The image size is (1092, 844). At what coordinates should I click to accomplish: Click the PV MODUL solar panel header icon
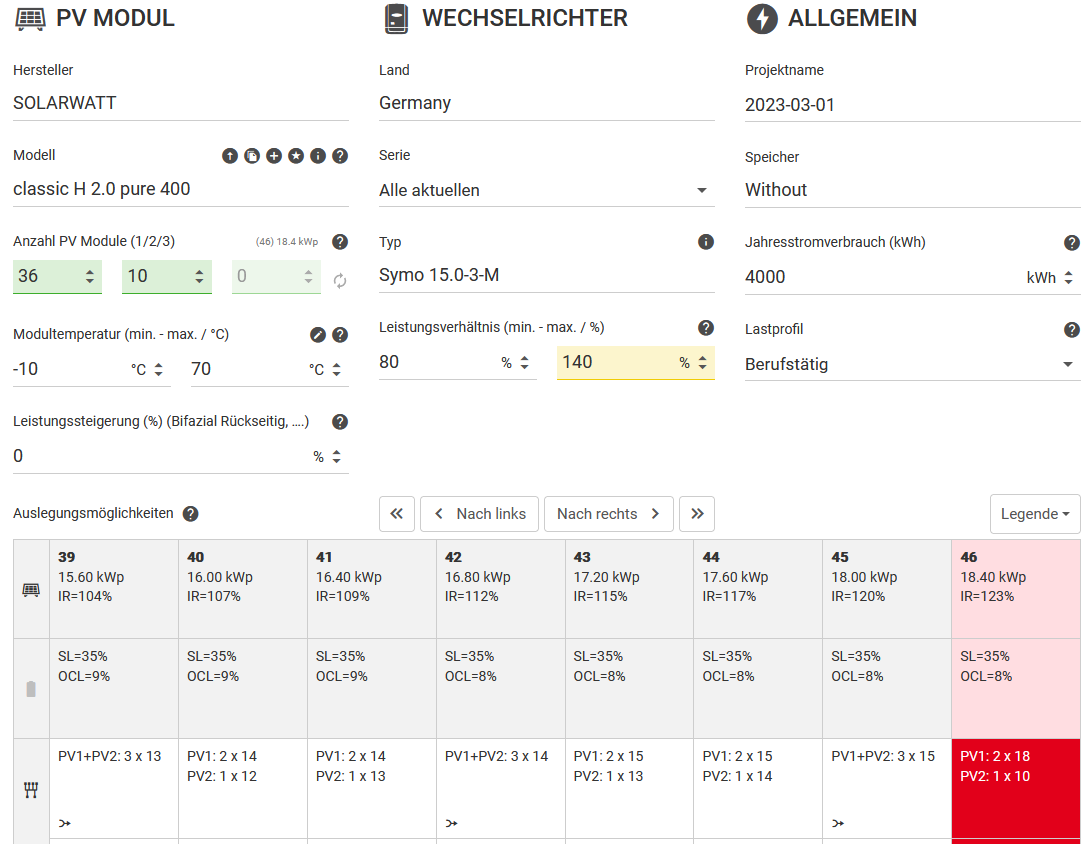pyautogui.click(x=30, y=19)
